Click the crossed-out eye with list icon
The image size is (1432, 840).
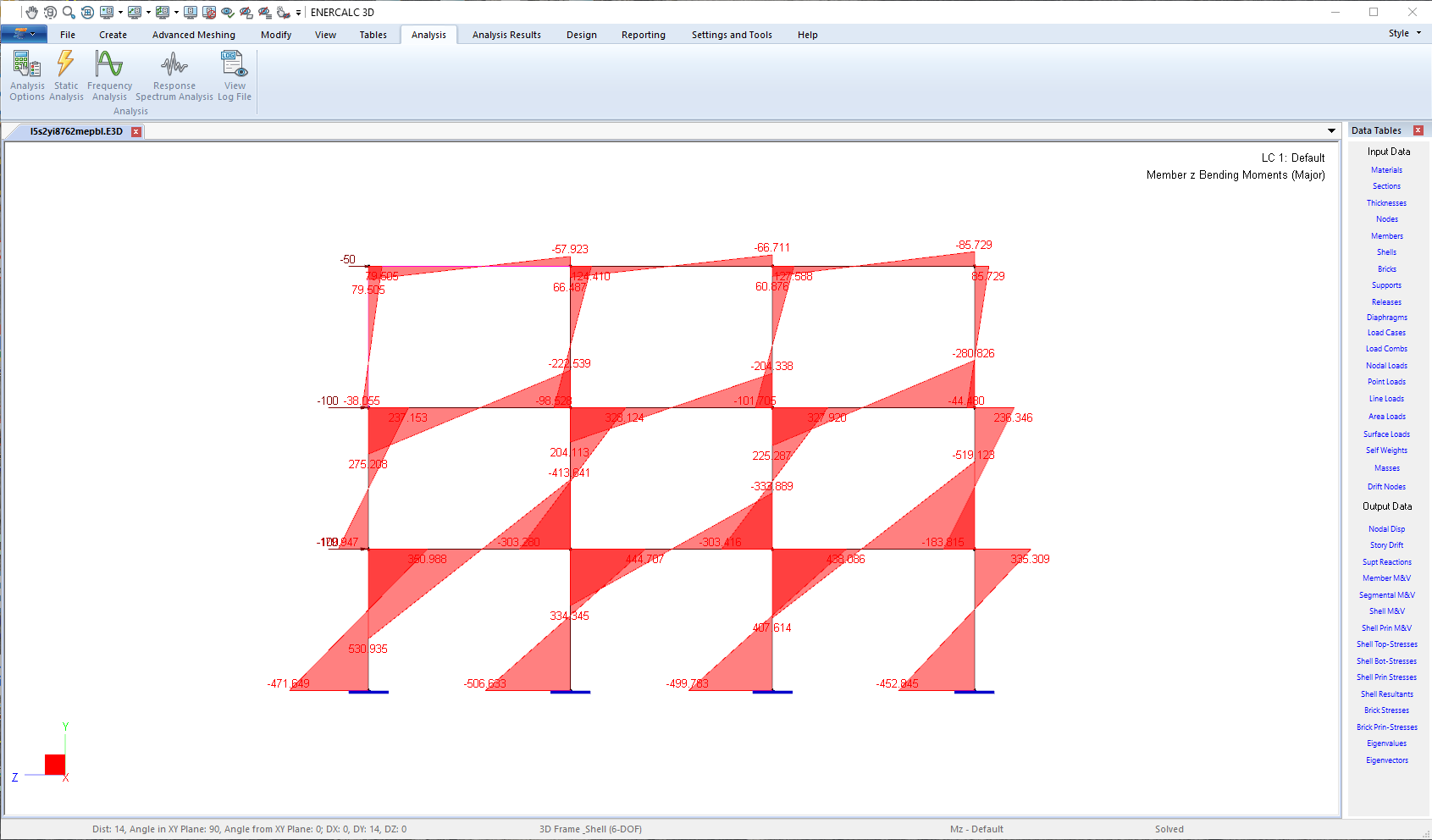(x=265, y=12)
